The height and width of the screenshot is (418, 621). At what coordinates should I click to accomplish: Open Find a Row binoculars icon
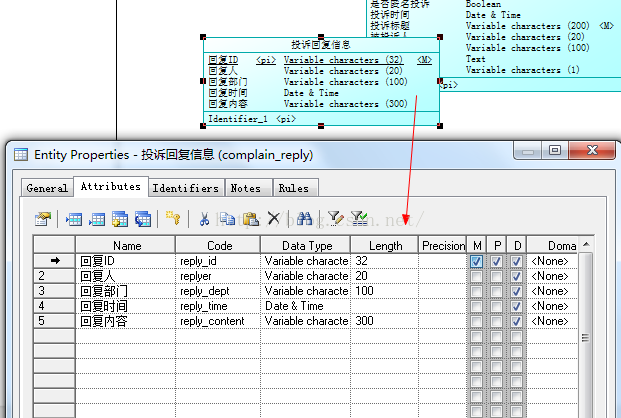305,218
